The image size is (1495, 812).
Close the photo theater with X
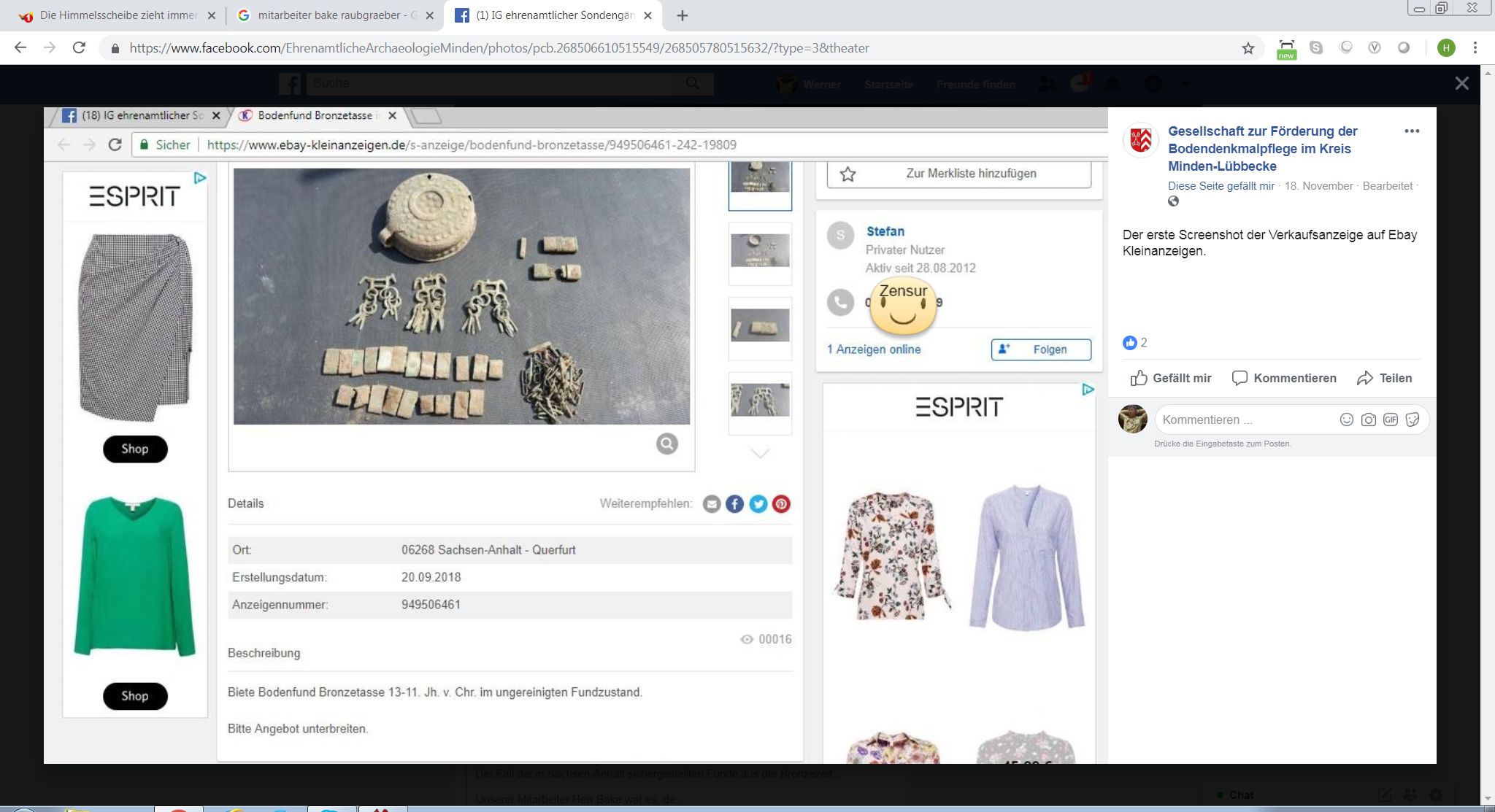tap(1461, 83)
